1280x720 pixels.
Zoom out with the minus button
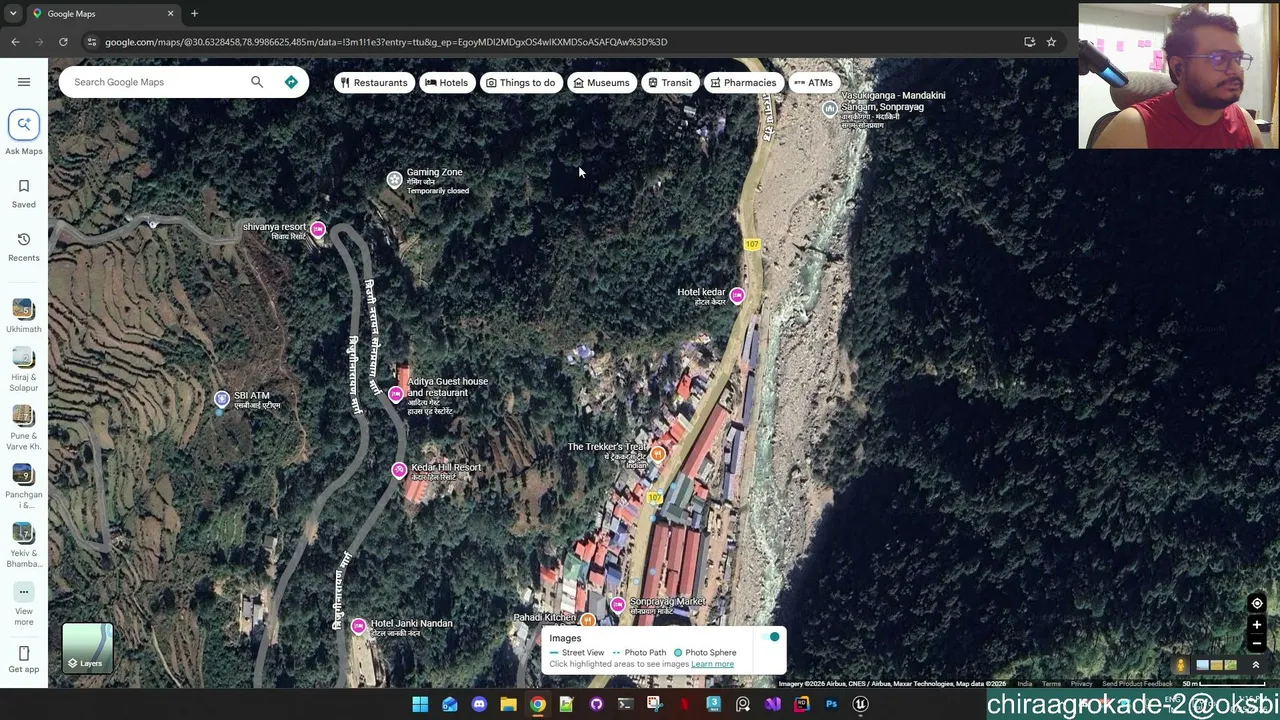tap(1257, 643)
